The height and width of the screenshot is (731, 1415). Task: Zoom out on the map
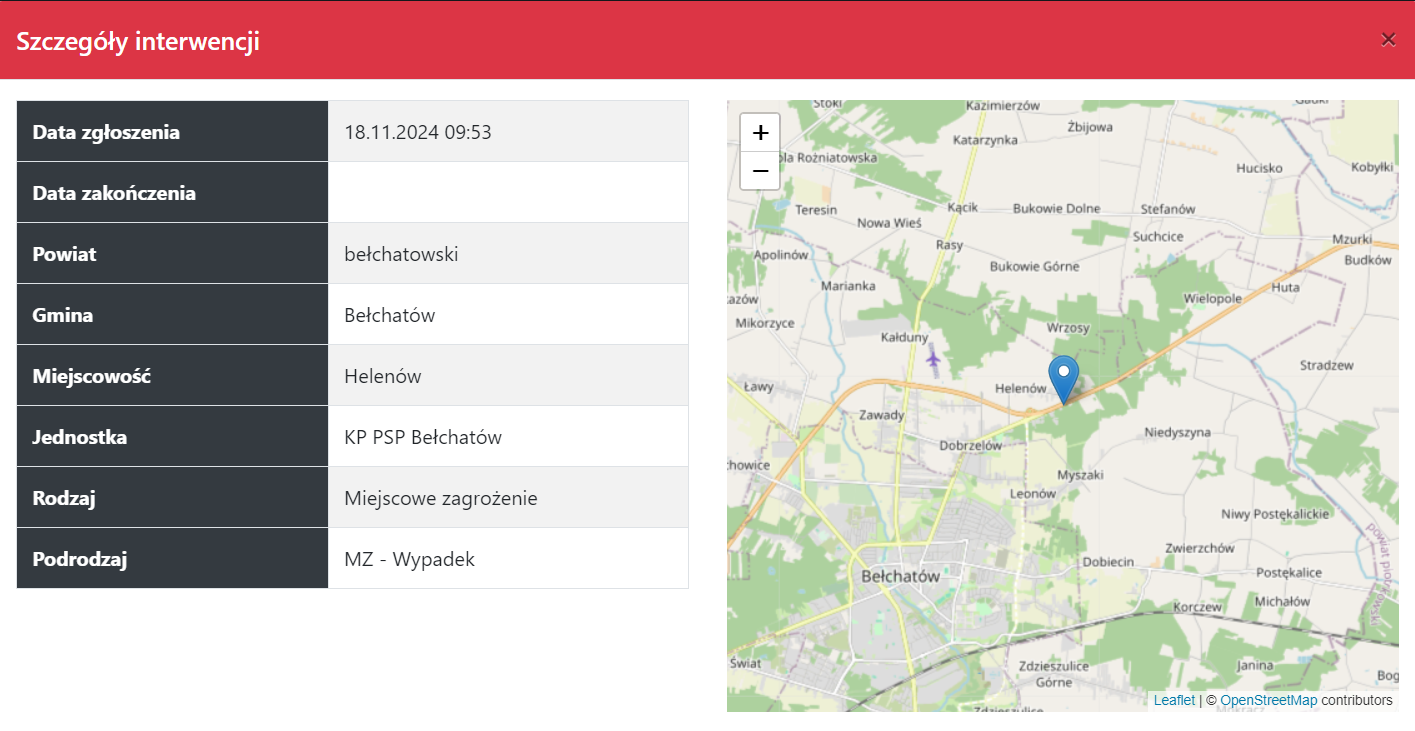click(760, 171)
